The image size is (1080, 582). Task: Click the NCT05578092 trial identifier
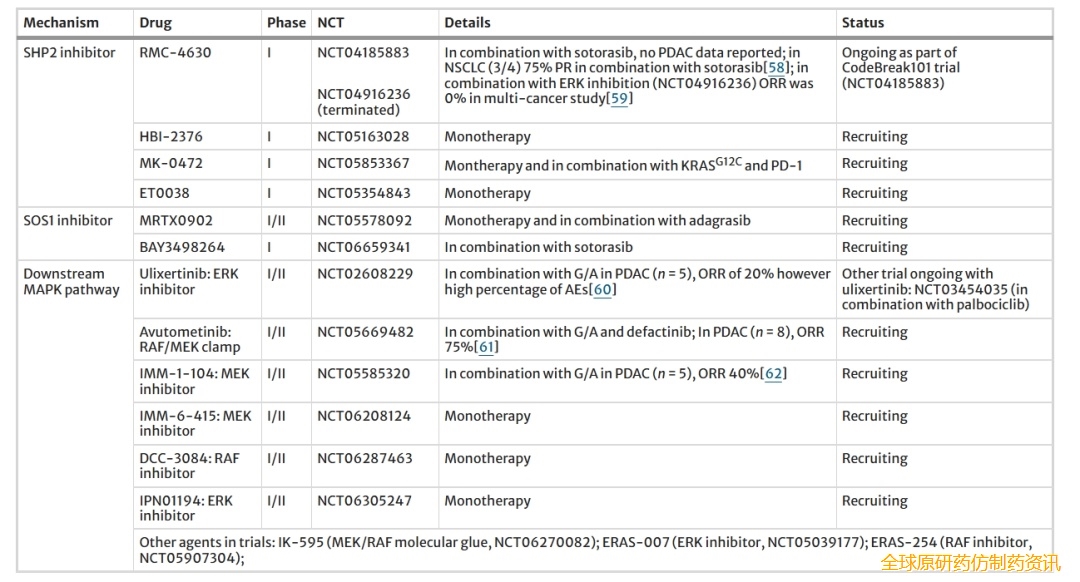pyautogui.click(x=363, y=221)
